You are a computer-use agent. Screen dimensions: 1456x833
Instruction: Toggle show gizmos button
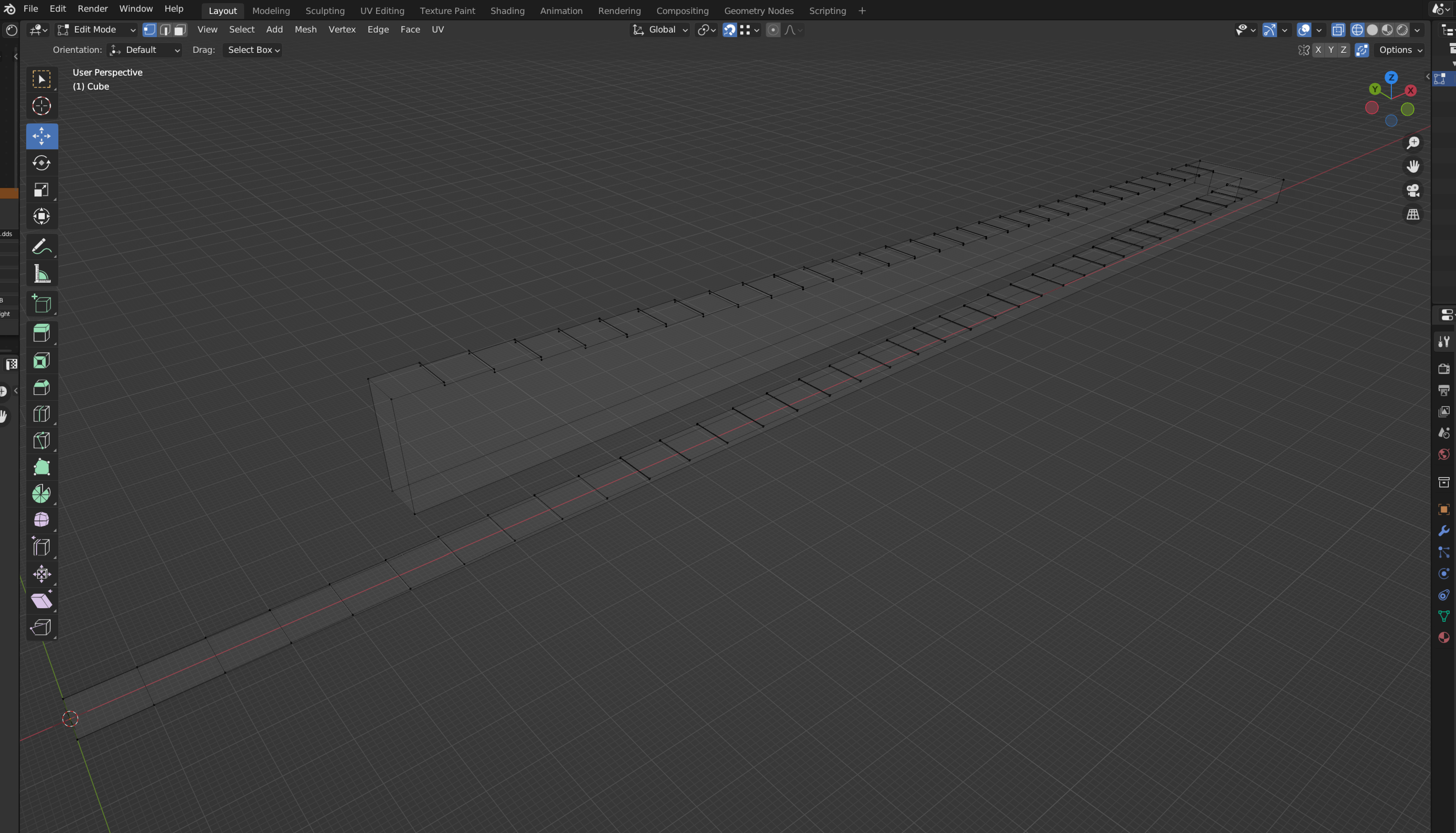pos(1269,30)
